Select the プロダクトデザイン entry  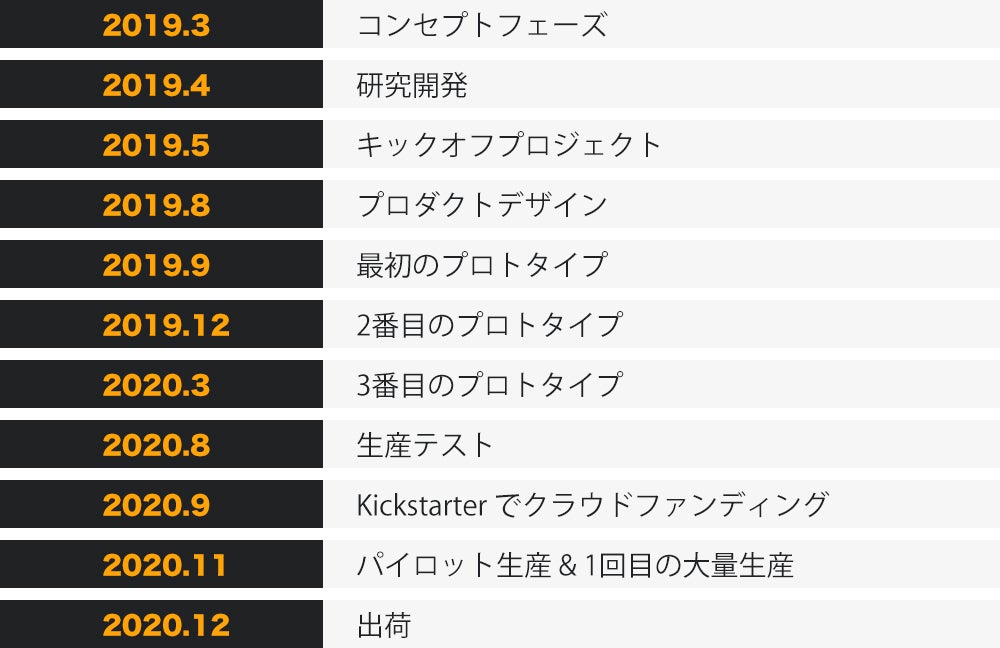(x=482, y=205)
